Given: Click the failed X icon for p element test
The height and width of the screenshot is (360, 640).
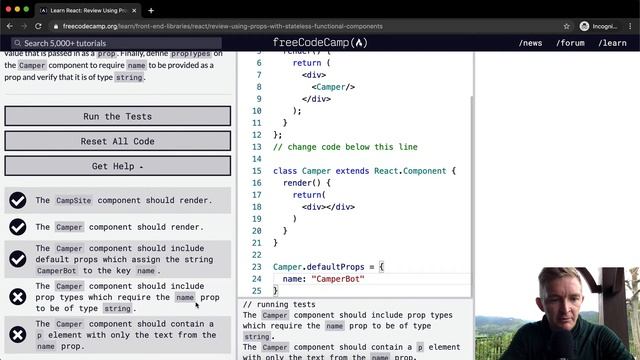Looking at the screenshot, I should pos(18,335).
